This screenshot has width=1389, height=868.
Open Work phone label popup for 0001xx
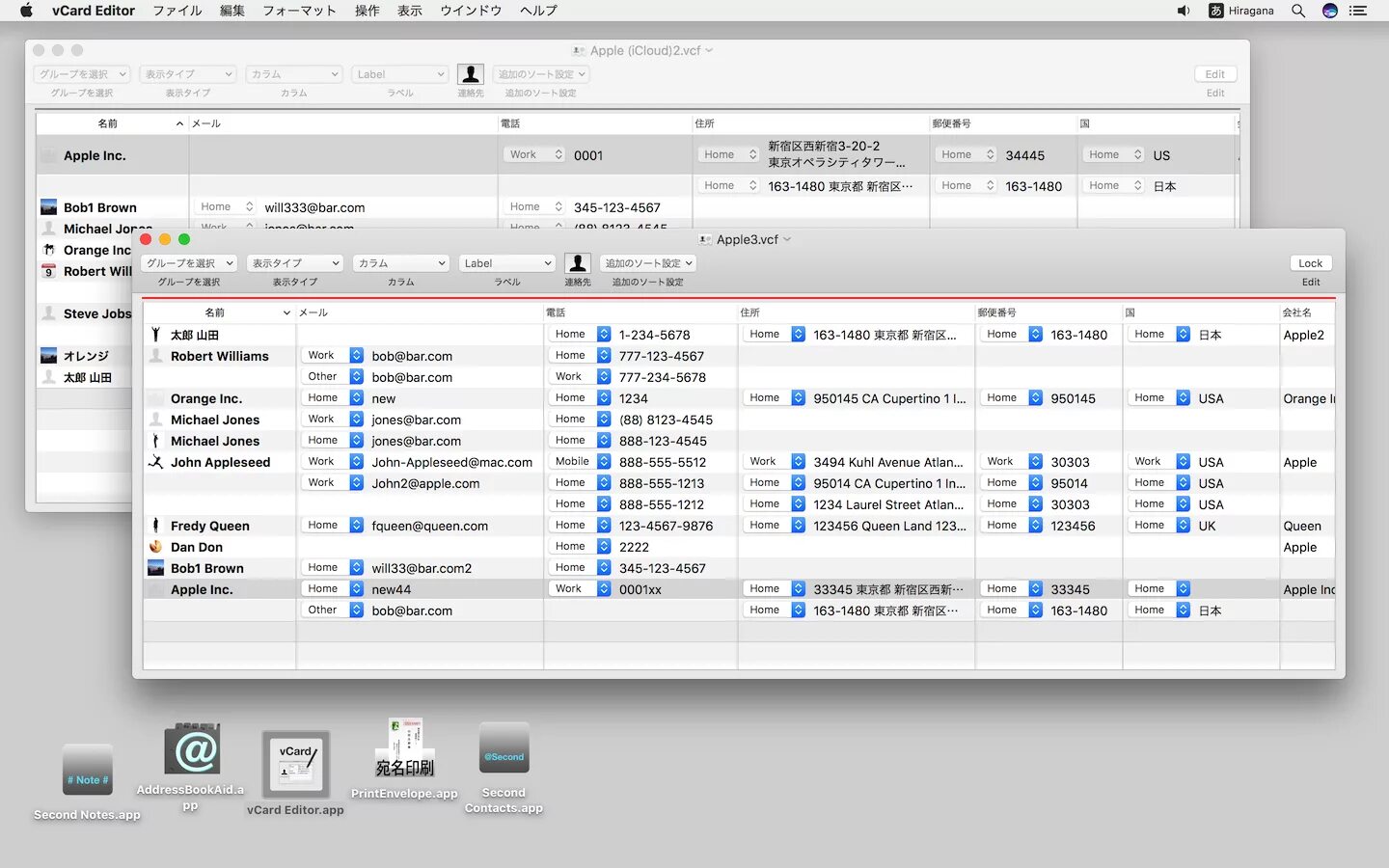click(x=580, y=589)
